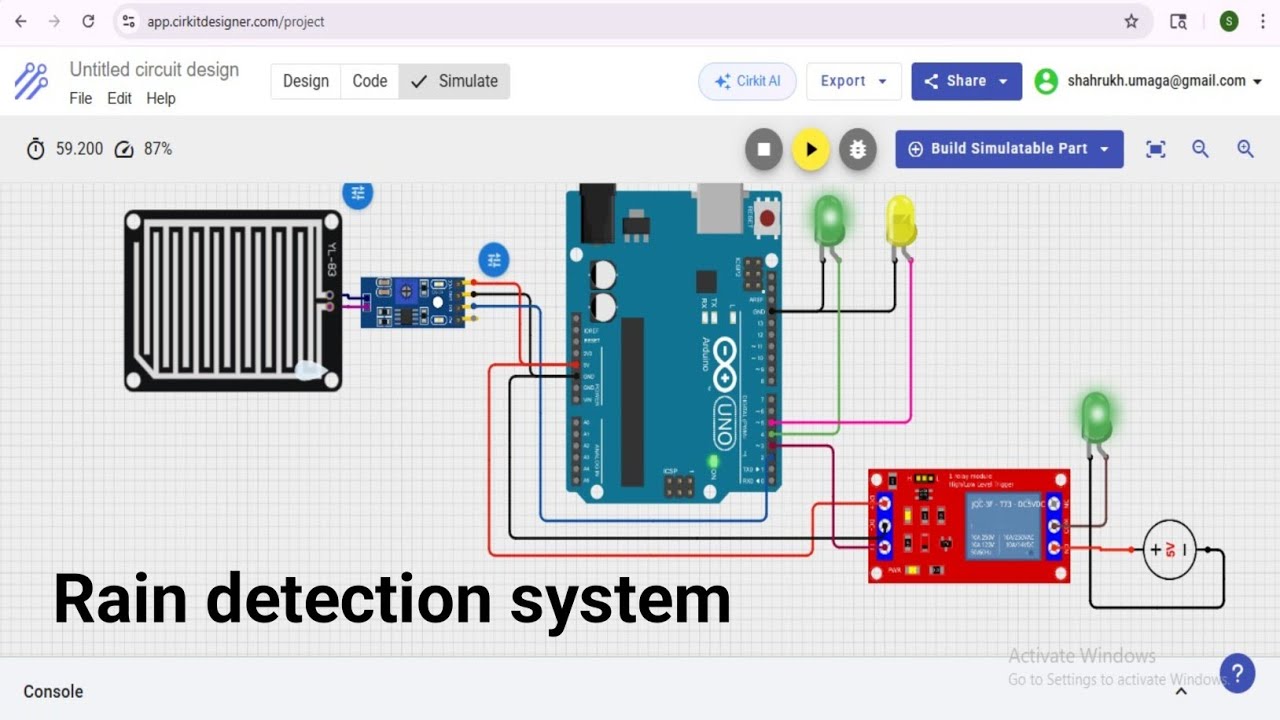Click the simulation timer stopwatch icon
1280x720 pixels.
point(36,149)
